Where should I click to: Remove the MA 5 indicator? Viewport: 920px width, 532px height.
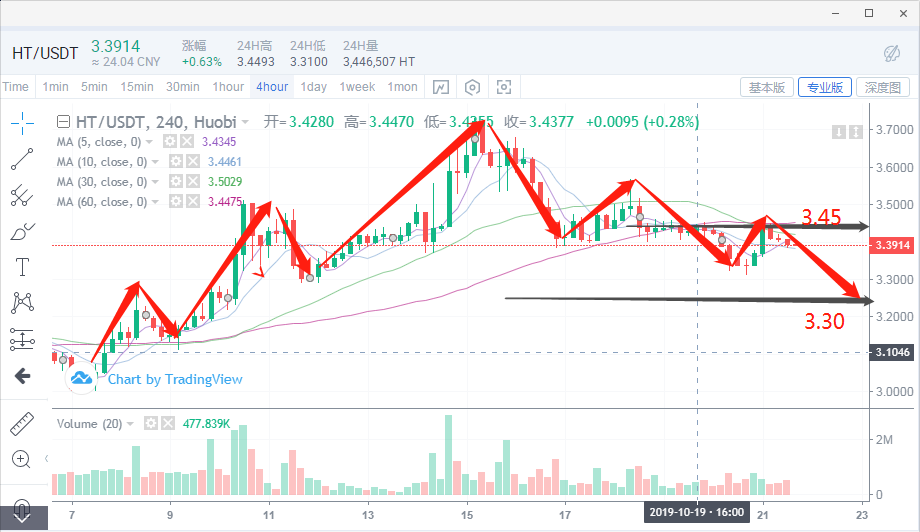[x=187, y=141]
